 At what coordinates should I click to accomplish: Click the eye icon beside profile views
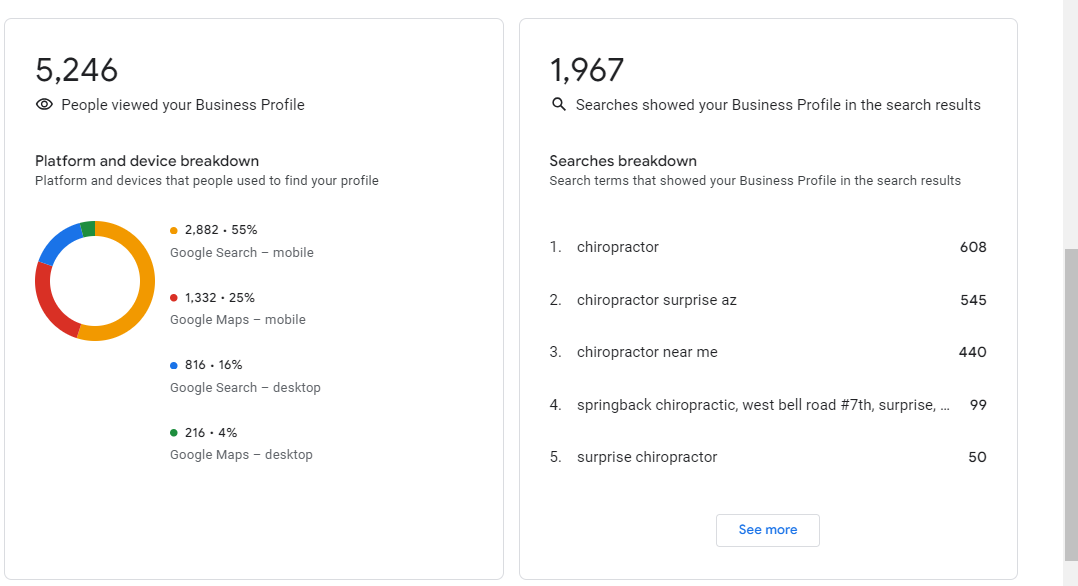pyautogui.click(x=44, y=104)
